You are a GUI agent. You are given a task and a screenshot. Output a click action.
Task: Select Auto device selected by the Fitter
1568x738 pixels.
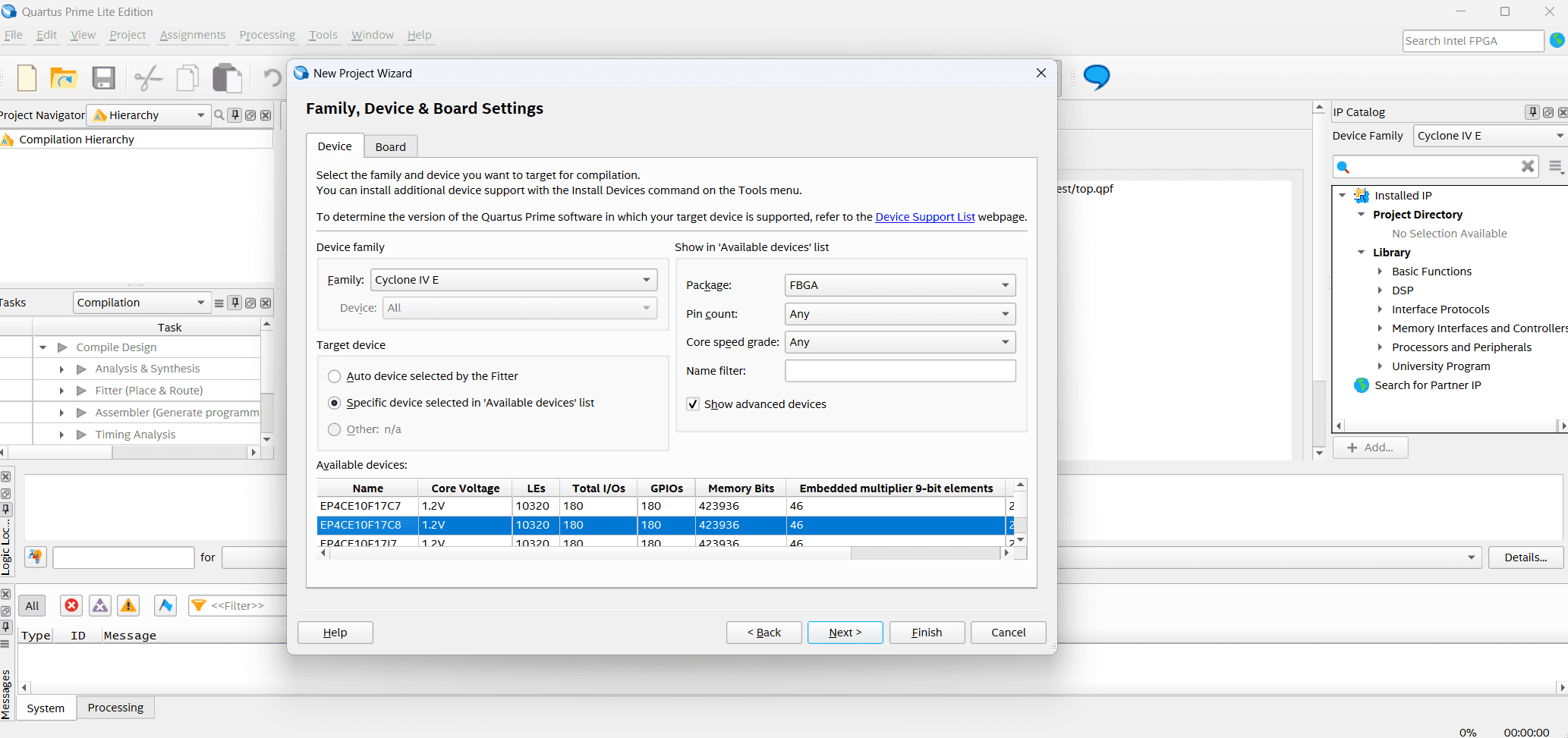click(x=334, y=376)
